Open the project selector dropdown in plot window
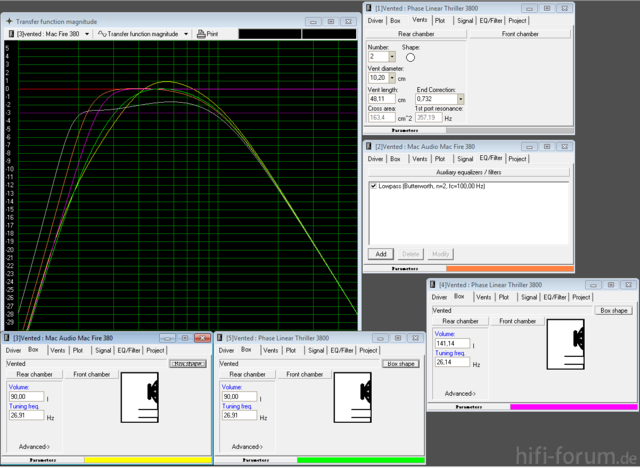Screen dimensions: 640x468 [87, 34]
